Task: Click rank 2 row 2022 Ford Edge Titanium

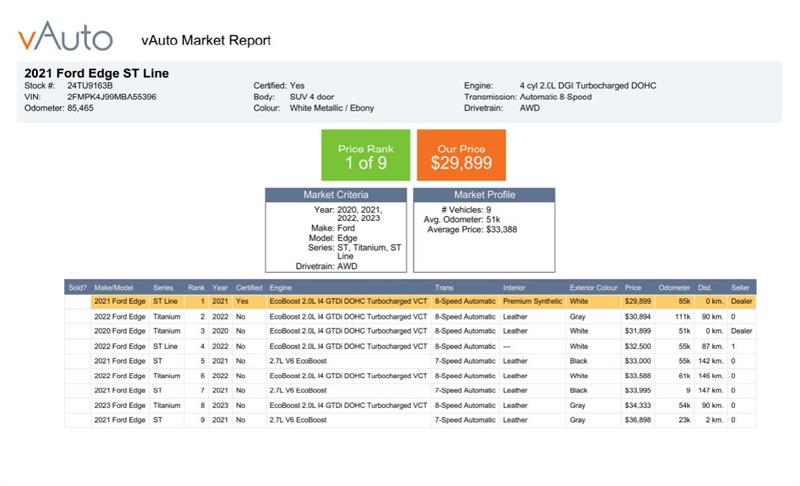Action: pos(410,317)
